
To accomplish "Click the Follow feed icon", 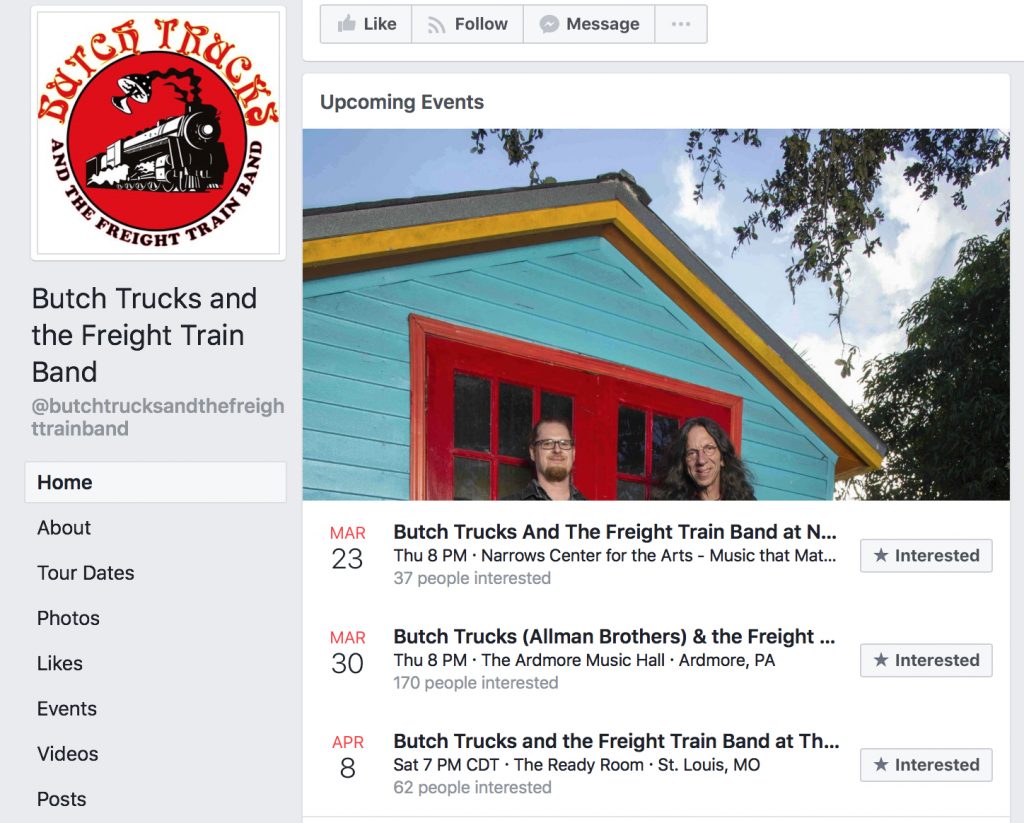I will point(436,25).
